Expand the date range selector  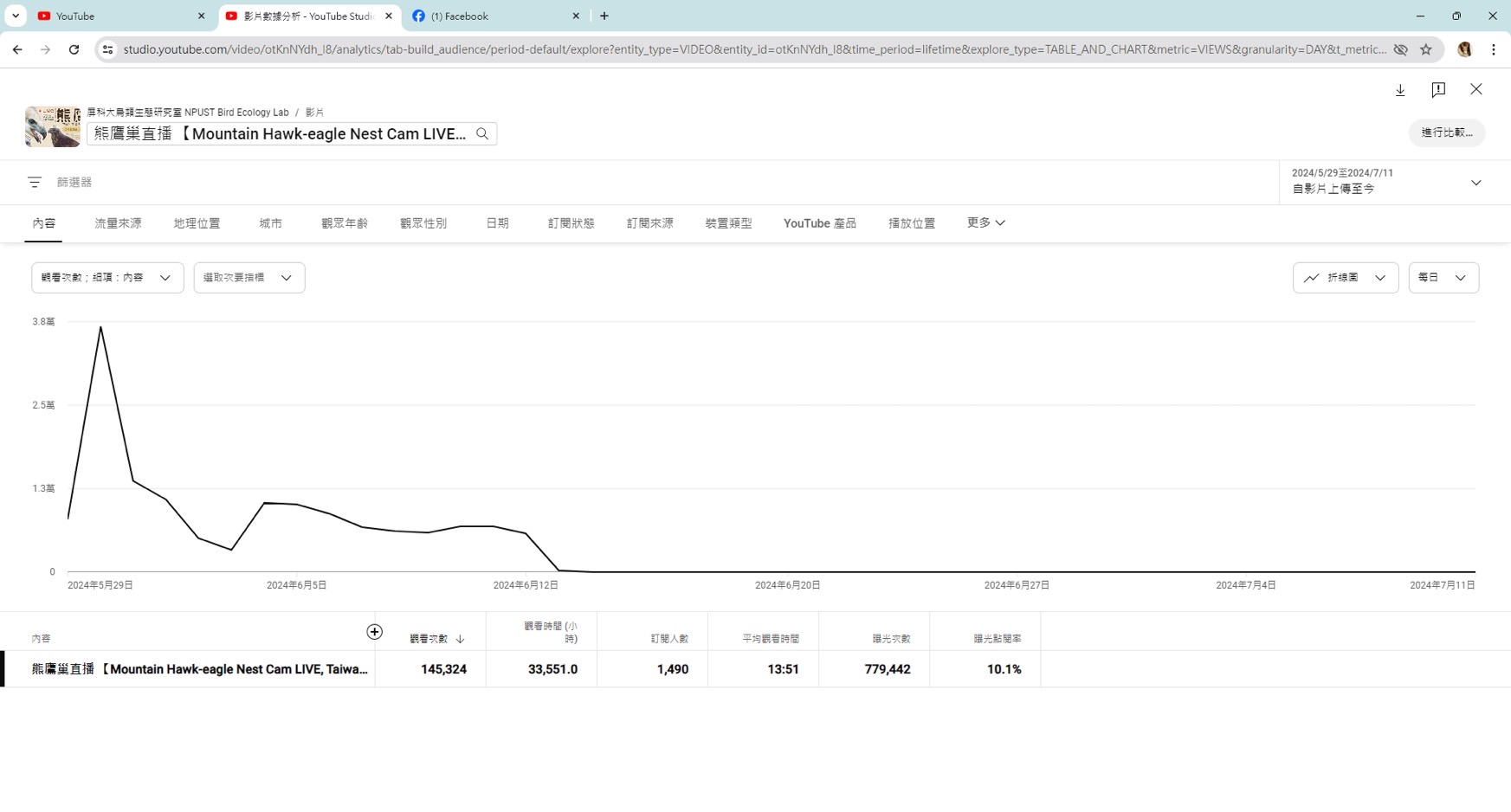pos(1475,183)
